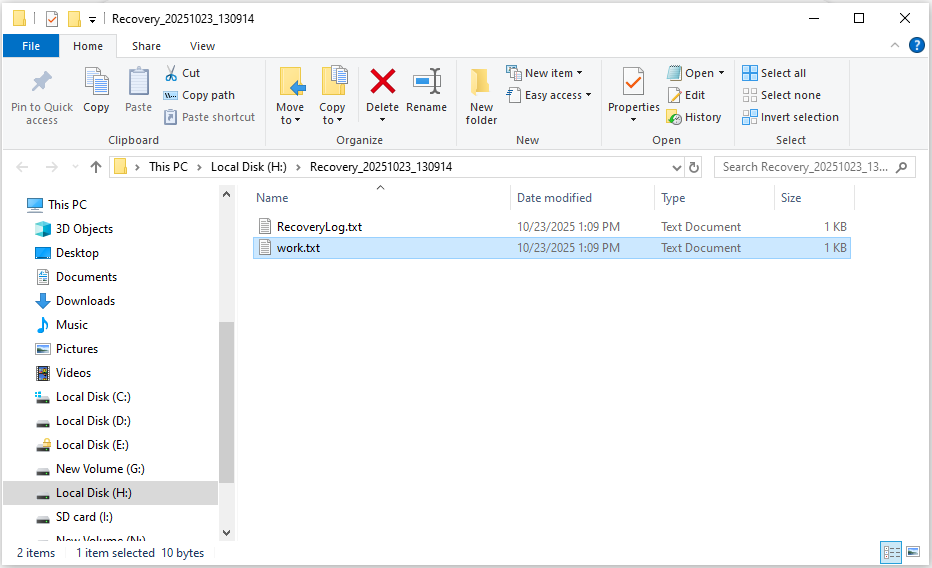Image resolution: width=932 pixels, height=568 pixels.
Task: Click the Select all icon
Action: tap(750, 73)
